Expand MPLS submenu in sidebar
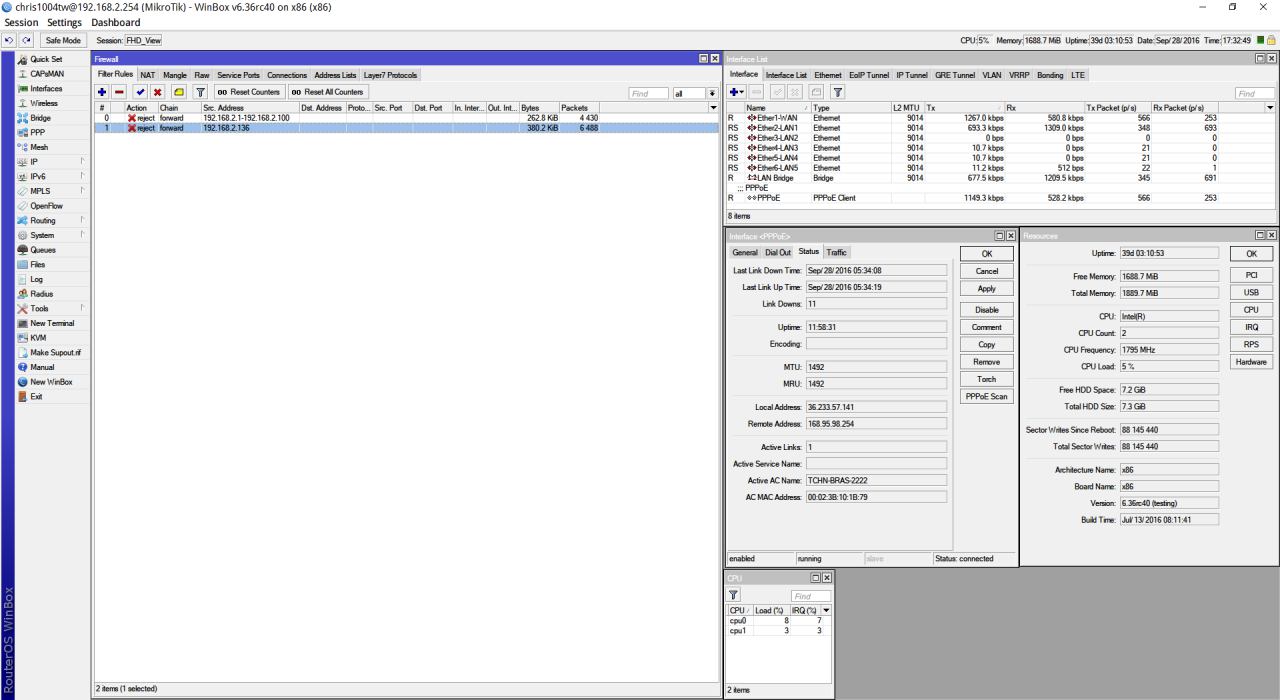1280x700 pixels. (83, 191)
